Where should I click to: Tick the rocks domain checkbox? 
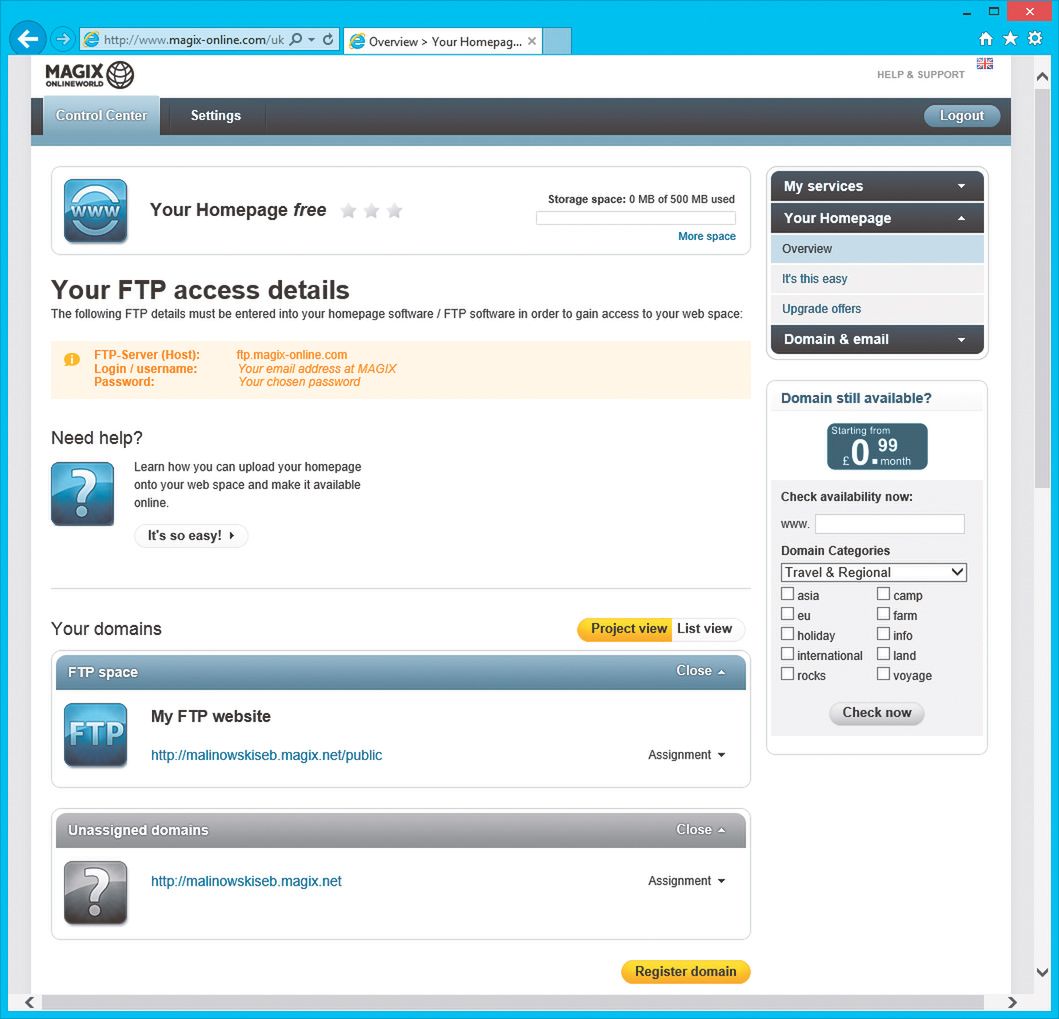(x=787, y=674)
